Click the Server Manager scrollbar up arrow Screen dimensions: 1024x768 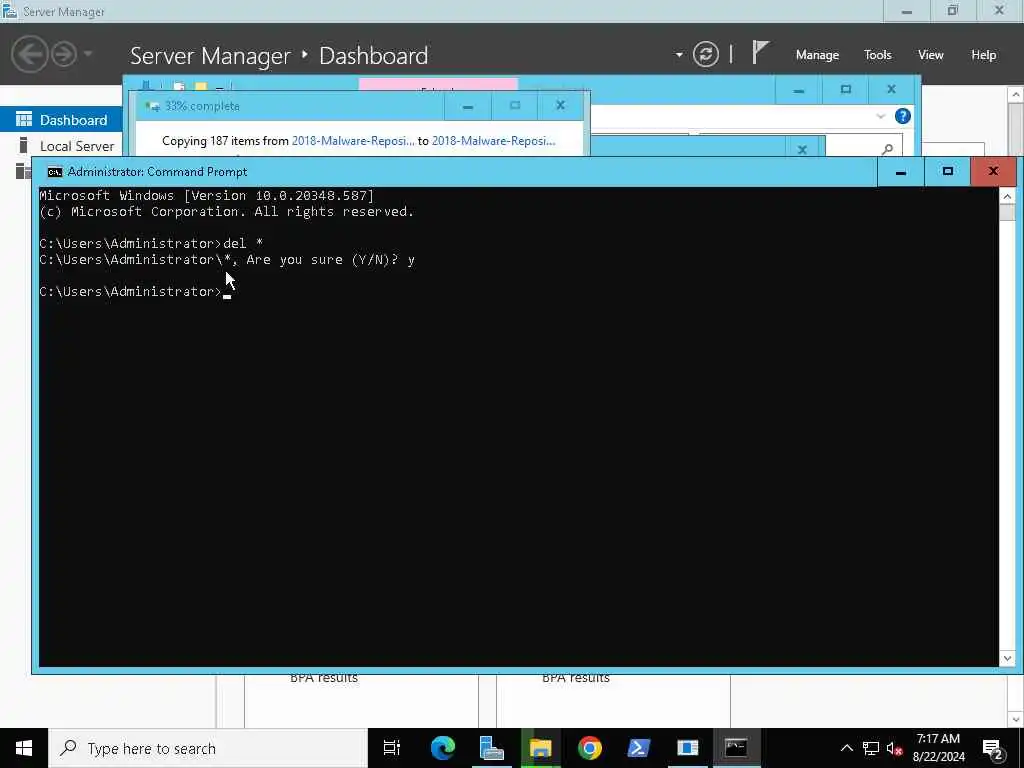tap(1016, 95)
